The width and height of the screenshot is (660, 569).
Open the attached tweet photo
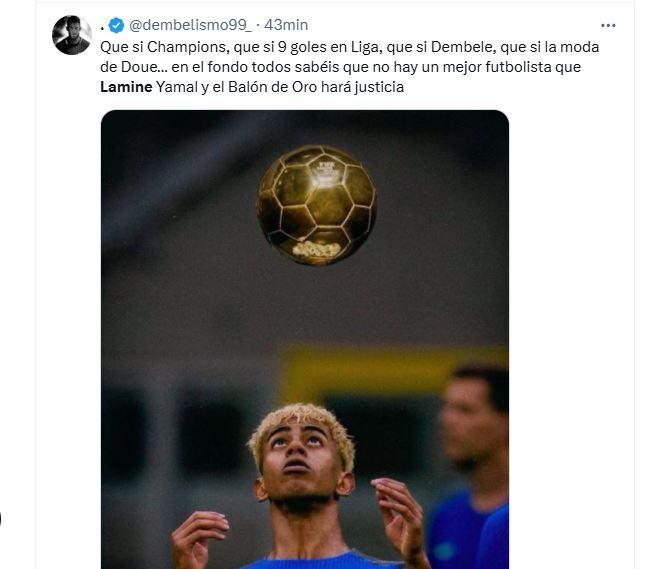(x=305, y=340)
